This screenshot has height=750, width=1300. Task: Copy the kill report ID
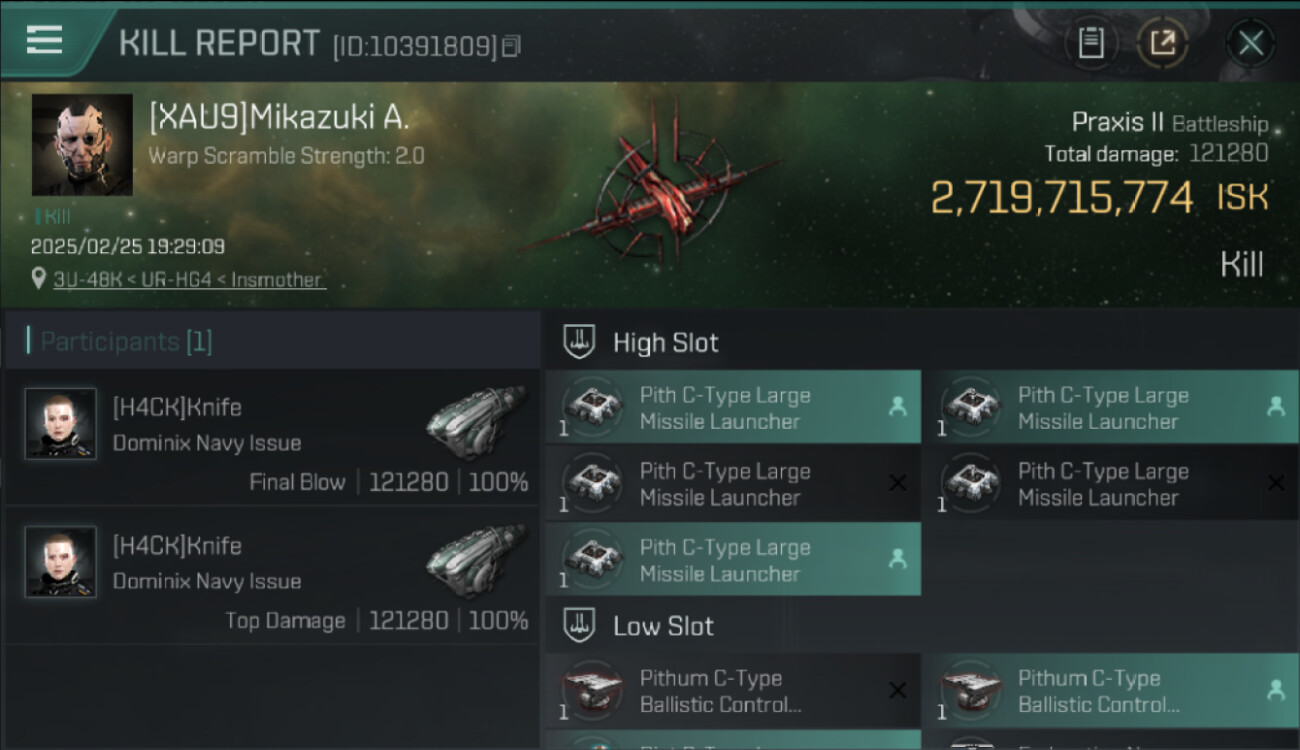click(511, 46)
